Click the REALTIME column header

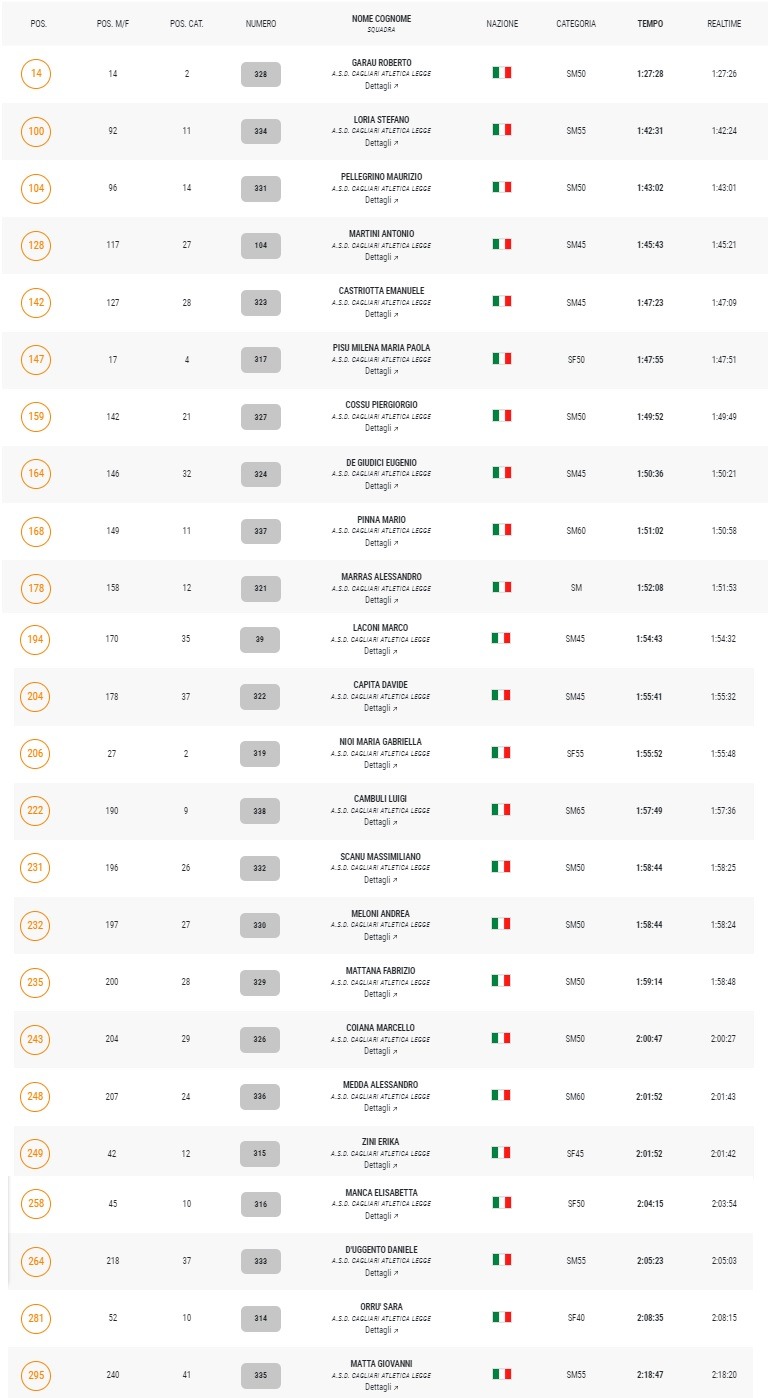pyautogui.click(x=724, y=23)
